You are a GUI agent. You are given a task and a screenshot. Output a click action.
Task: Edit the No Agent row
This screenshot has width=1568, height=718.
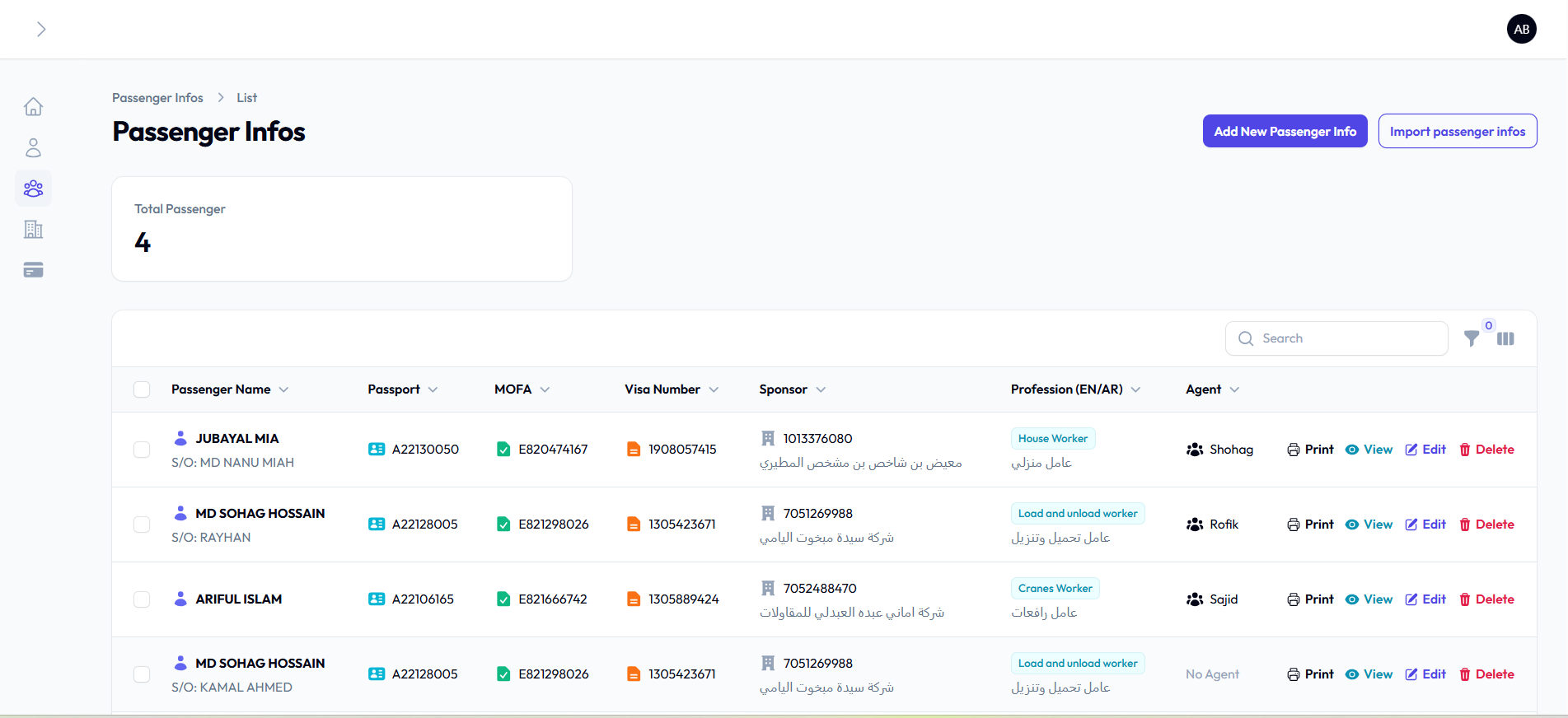pyautogui.click(x=1425, y=674)
